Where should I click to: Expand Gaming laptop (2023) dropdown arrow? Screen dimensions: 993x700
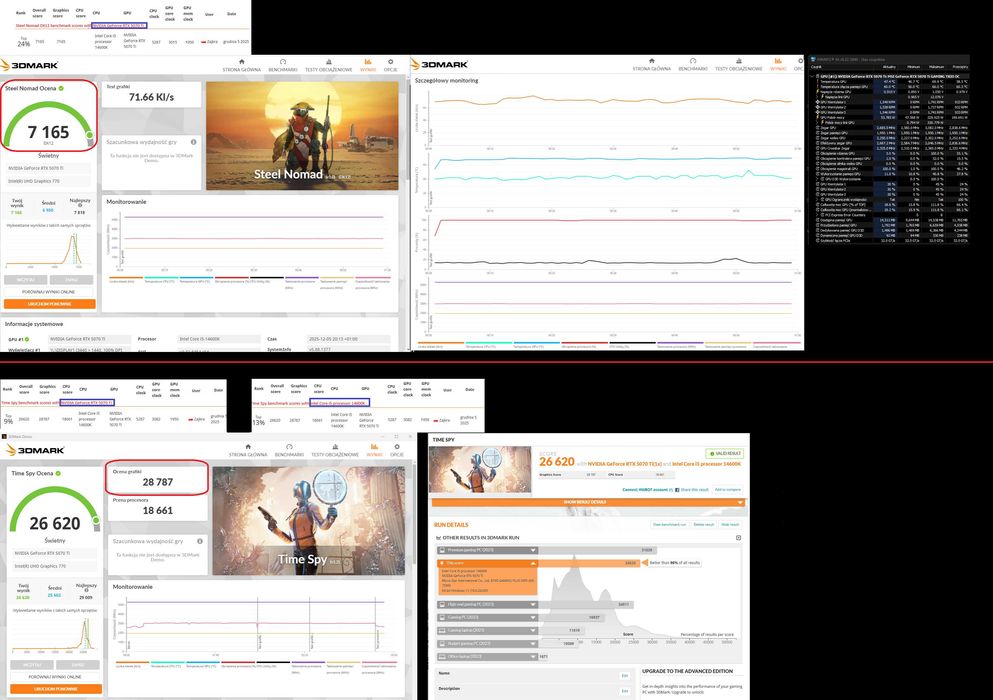(x=533, y=630)
